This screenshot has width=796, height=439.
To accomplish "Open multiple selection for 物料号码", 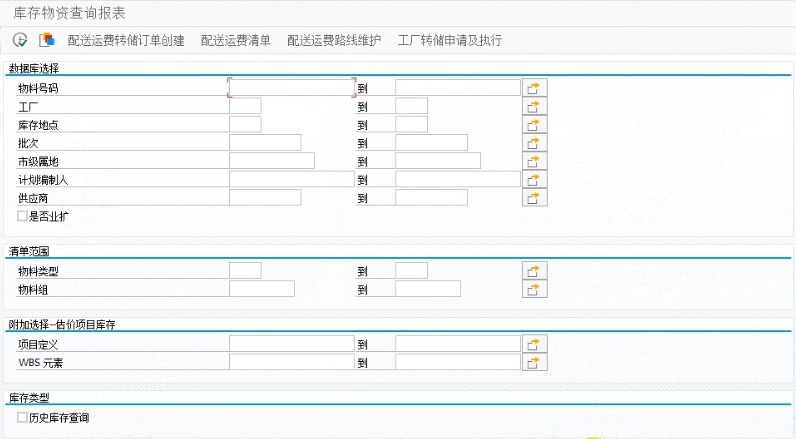I will pos(535,88).
